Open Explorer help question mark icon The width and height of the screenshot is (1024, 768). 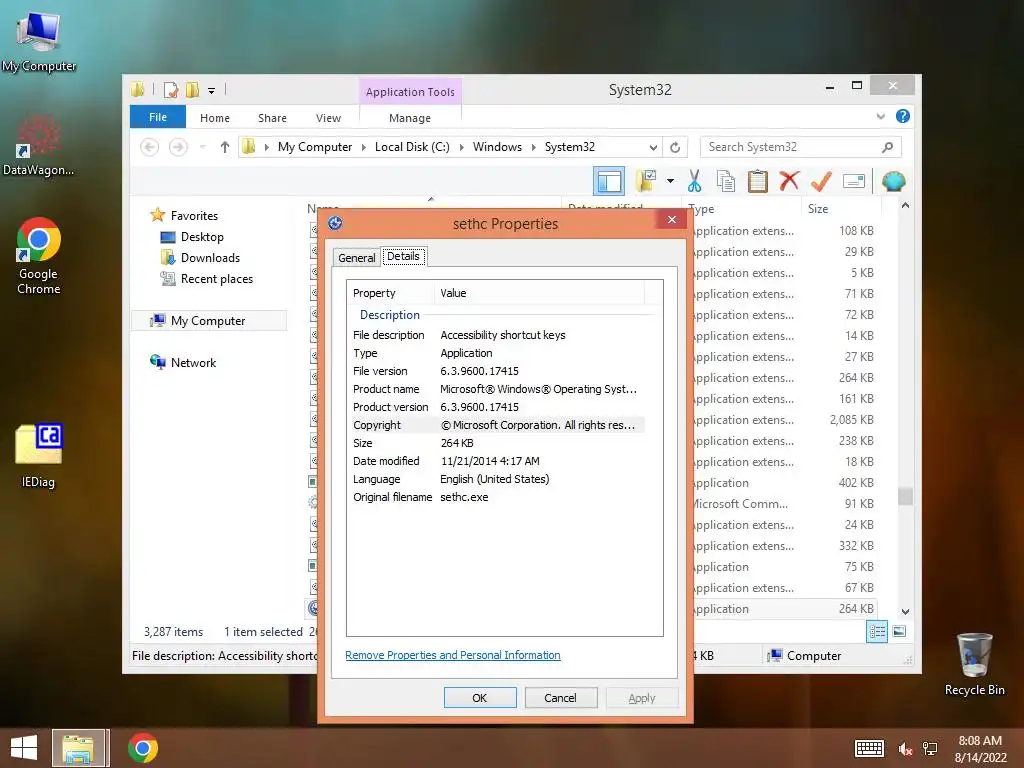903,116
